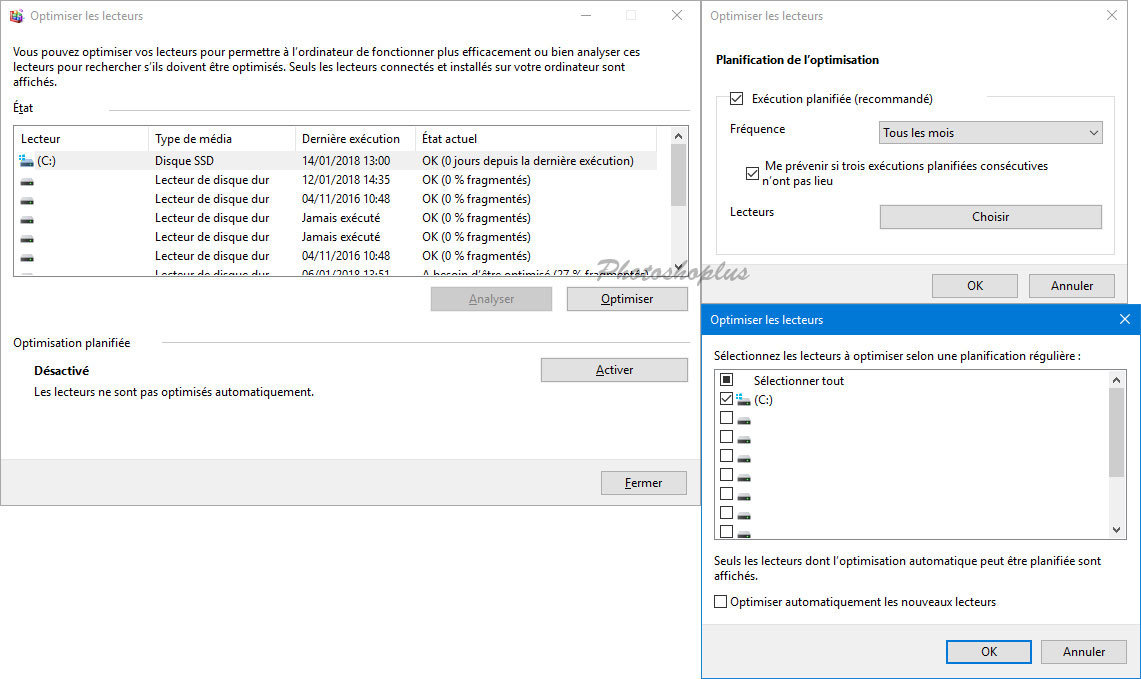The height and width of the screenshot is (679, 1141).
Task: Enable Optimiser automatiquement les nouveaux lecteurs
Action: [x=721, y=602]
